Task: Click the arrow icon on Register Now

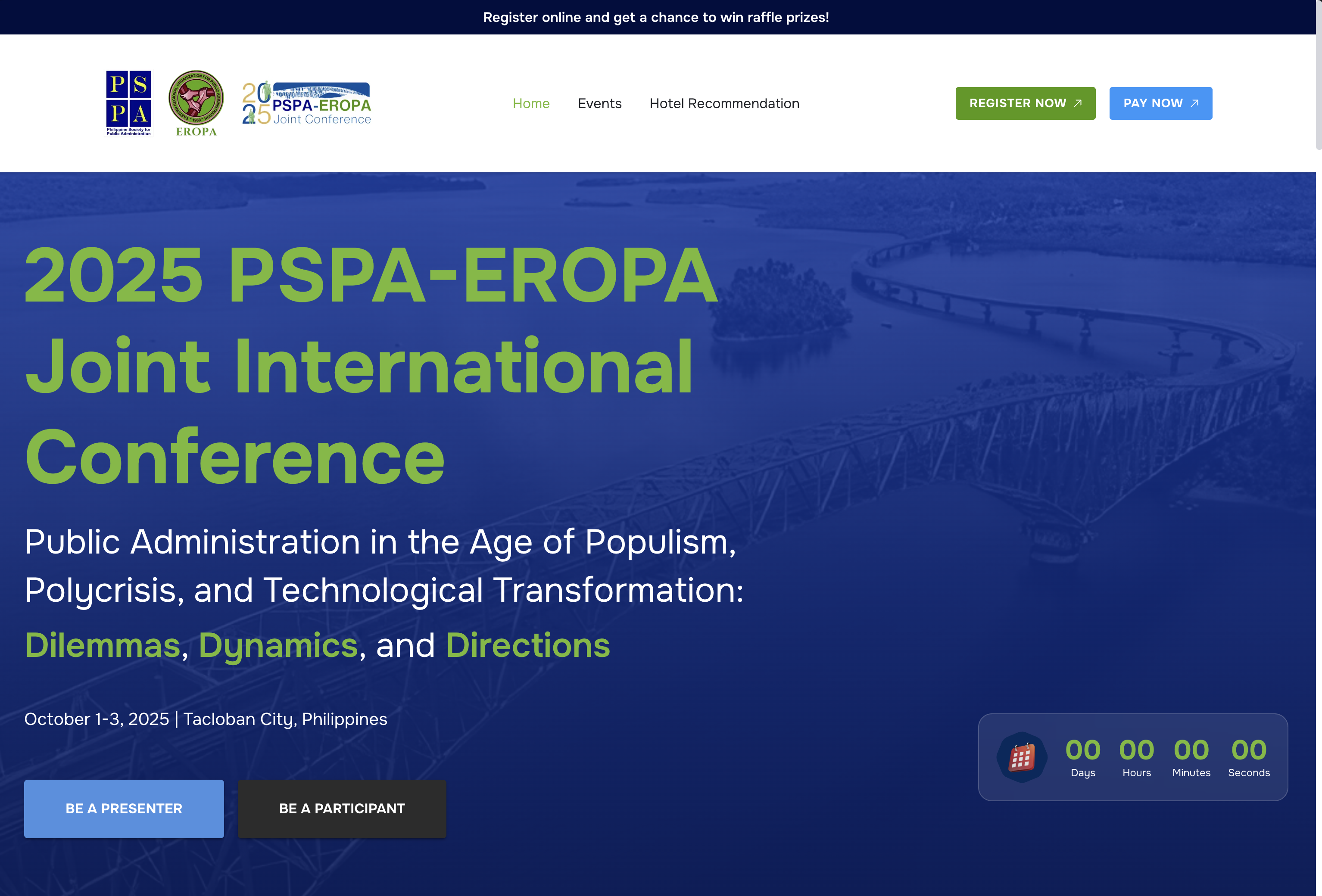Action: click(x=1077, y=103)
